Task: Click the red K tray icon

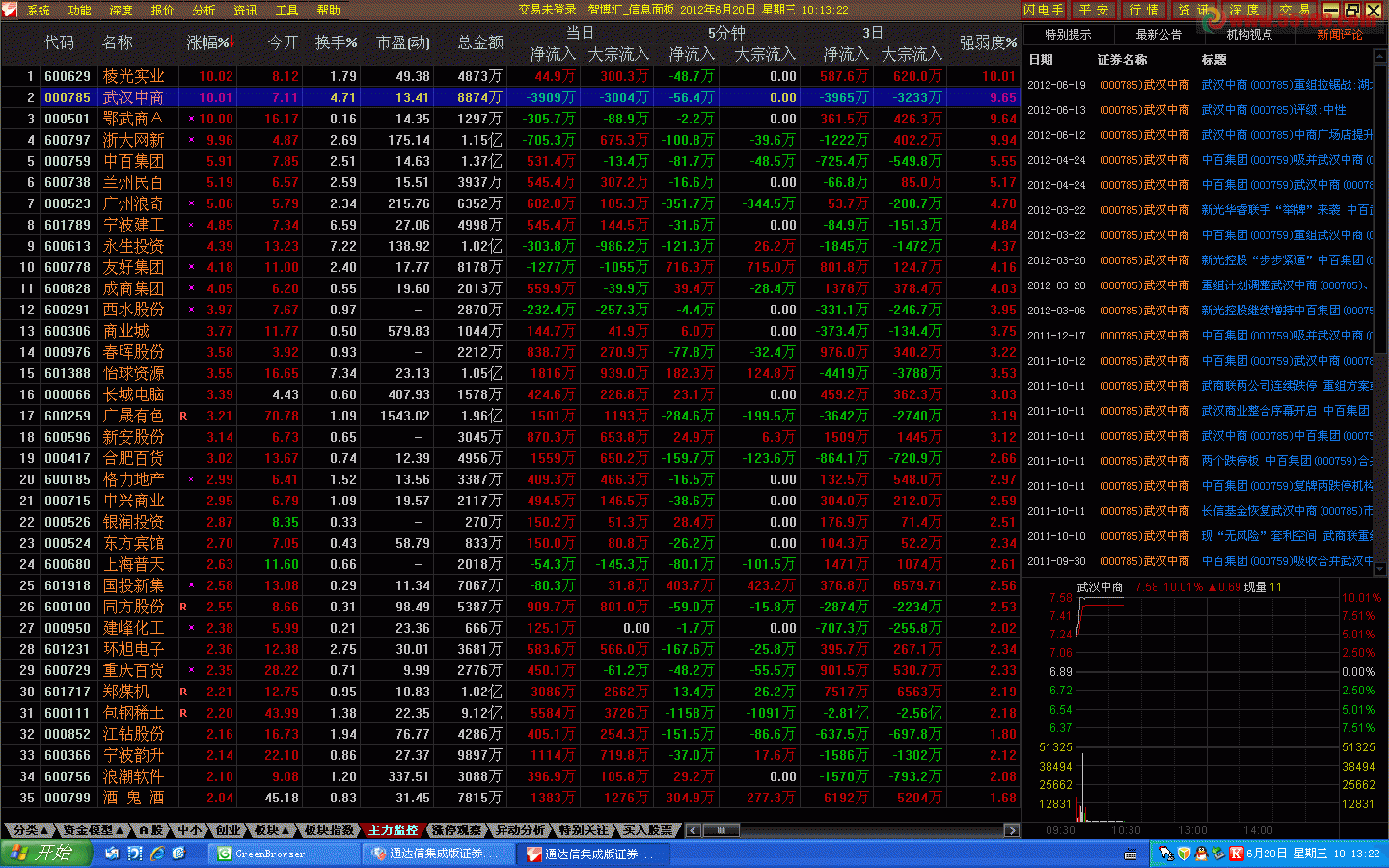Action: pos(1236,854)
